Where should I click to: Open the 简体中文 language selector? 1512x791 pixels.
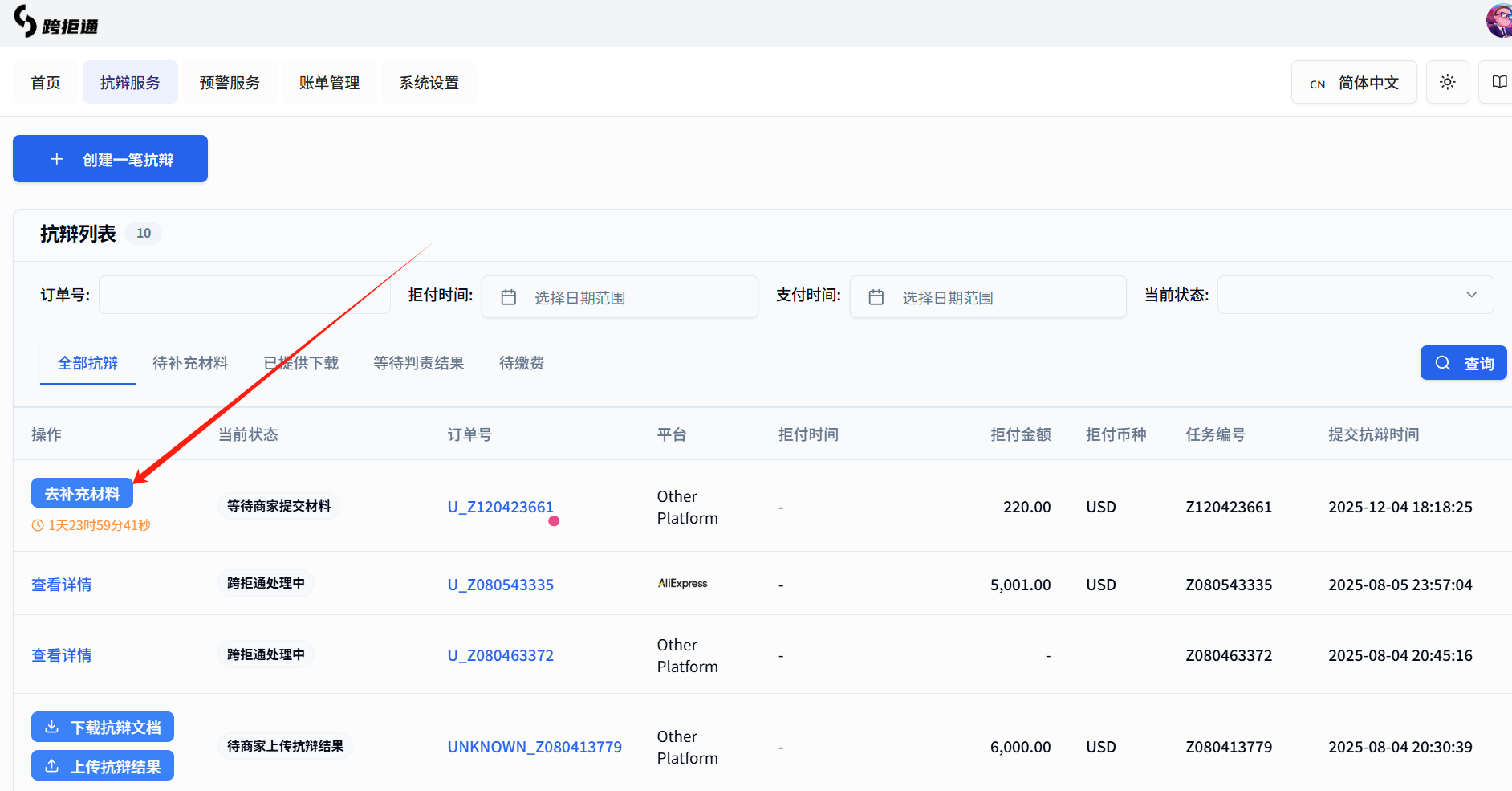click(x=1353, y=83)
